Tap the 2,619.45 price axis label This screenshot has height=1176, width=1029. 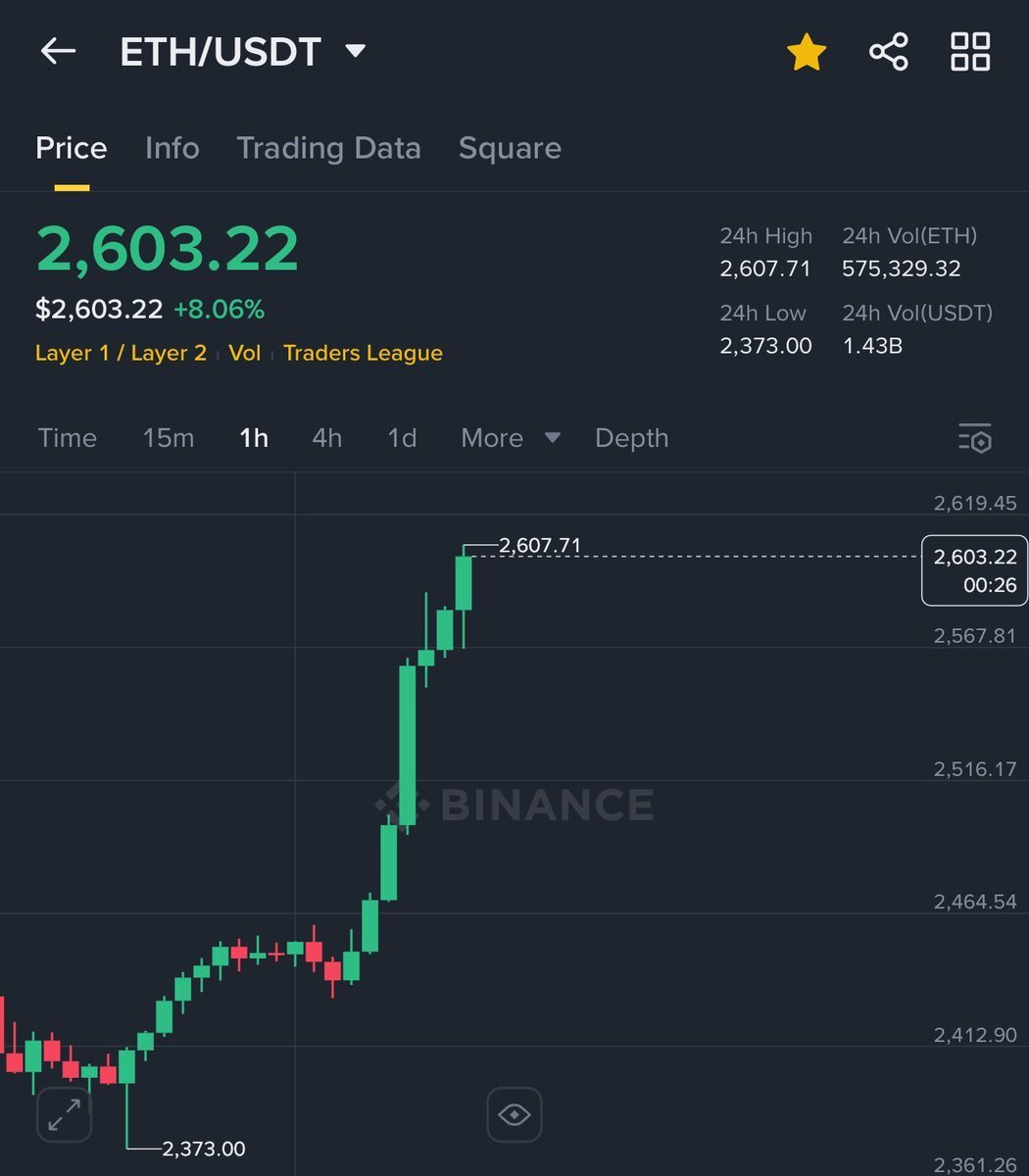(976, 504)
